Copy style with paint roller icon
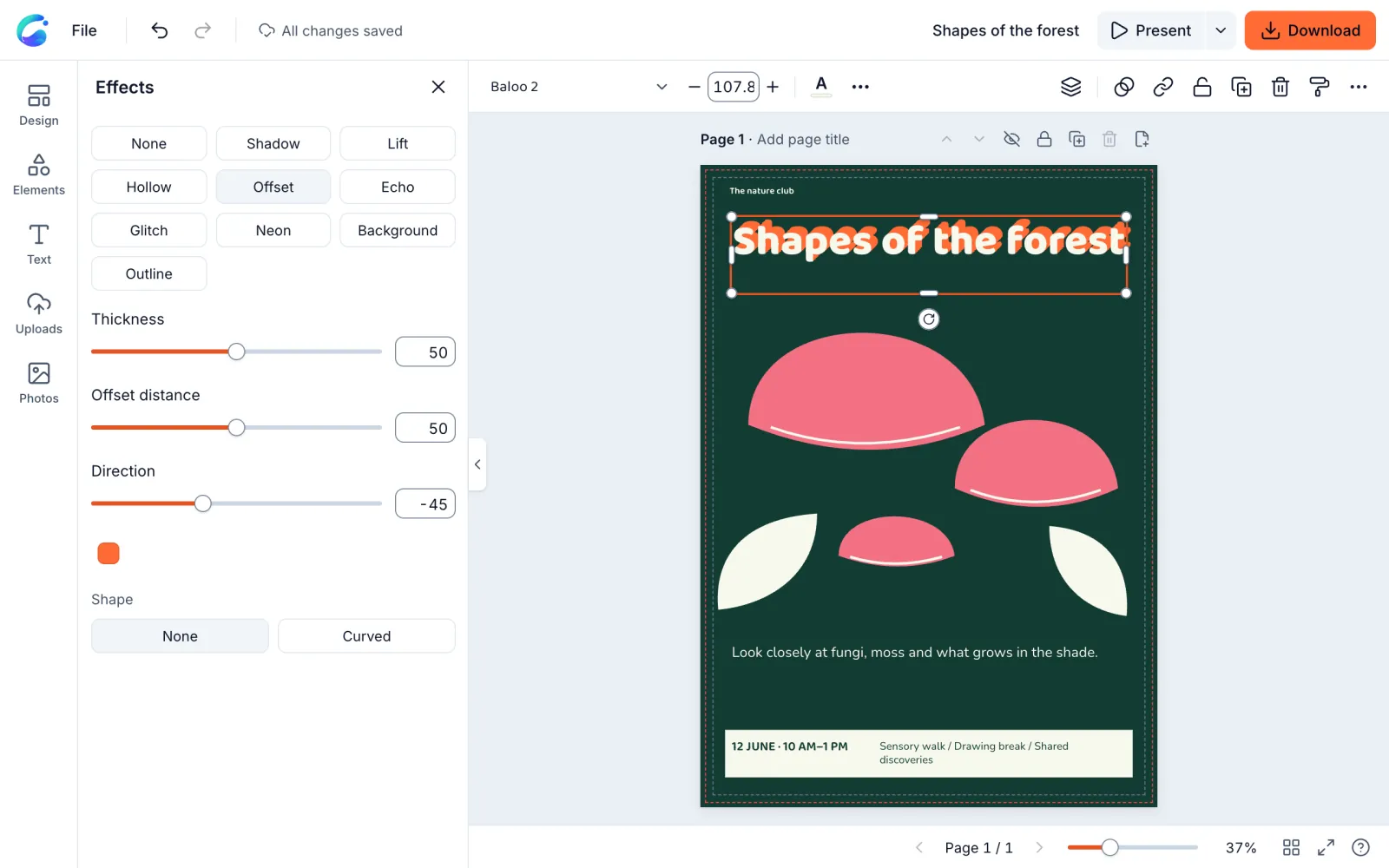1389x868 pixels. tap(1320, 87)
